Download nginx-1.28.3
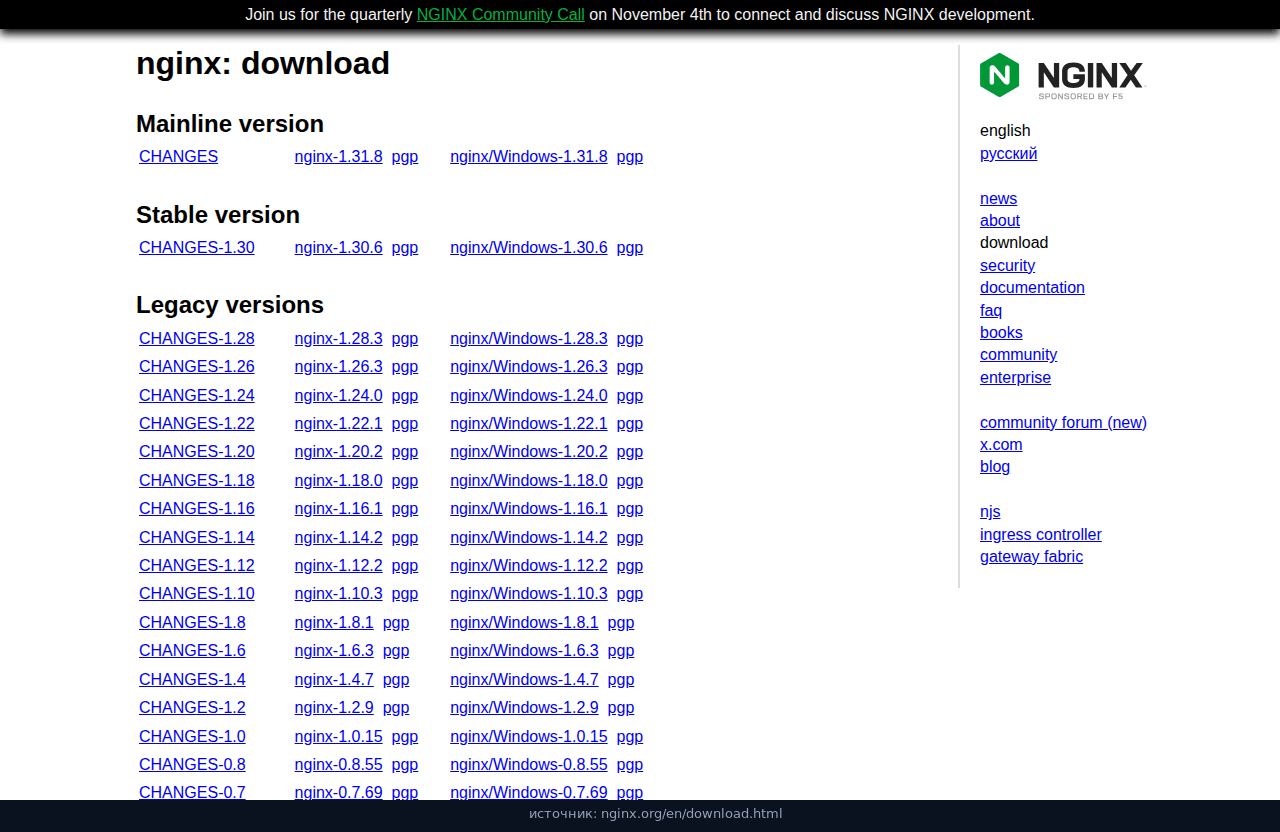The image size is (1280, 832). 338,338
